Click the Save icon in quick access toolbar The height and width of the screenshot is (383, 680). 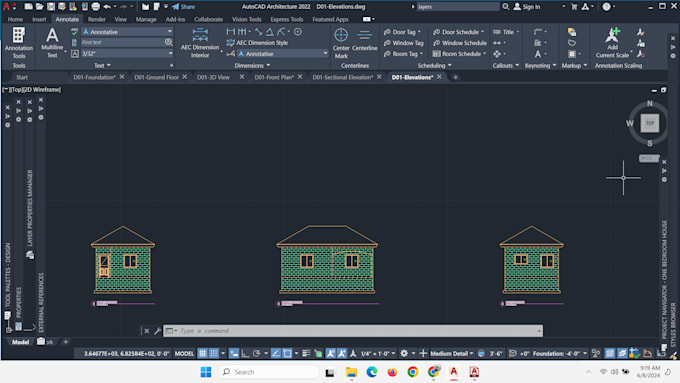pyautogui.click(x=51, y=7)
